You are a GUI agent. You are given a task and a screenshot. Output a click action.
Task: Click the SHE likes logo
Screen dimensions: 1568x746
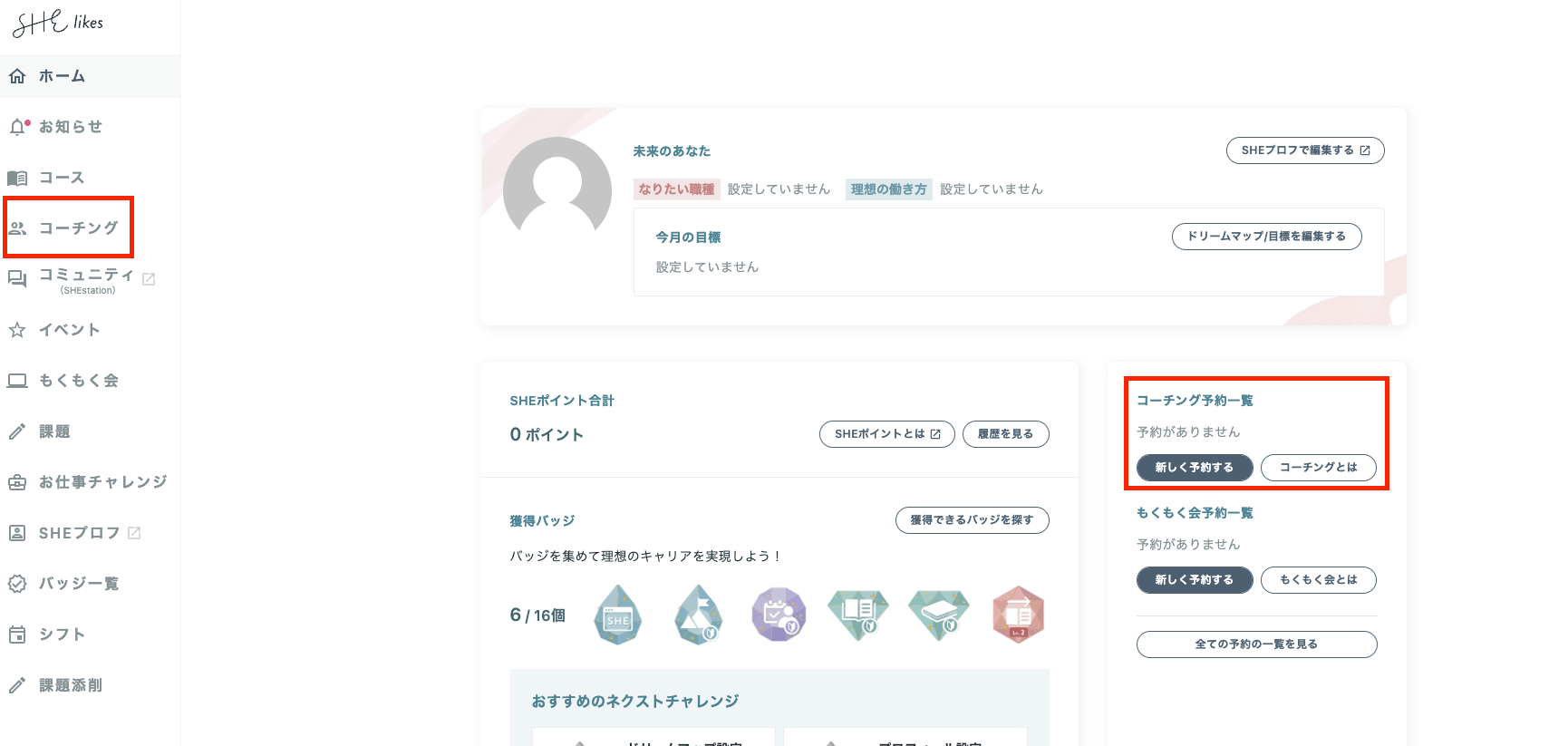tap(58, 23)
